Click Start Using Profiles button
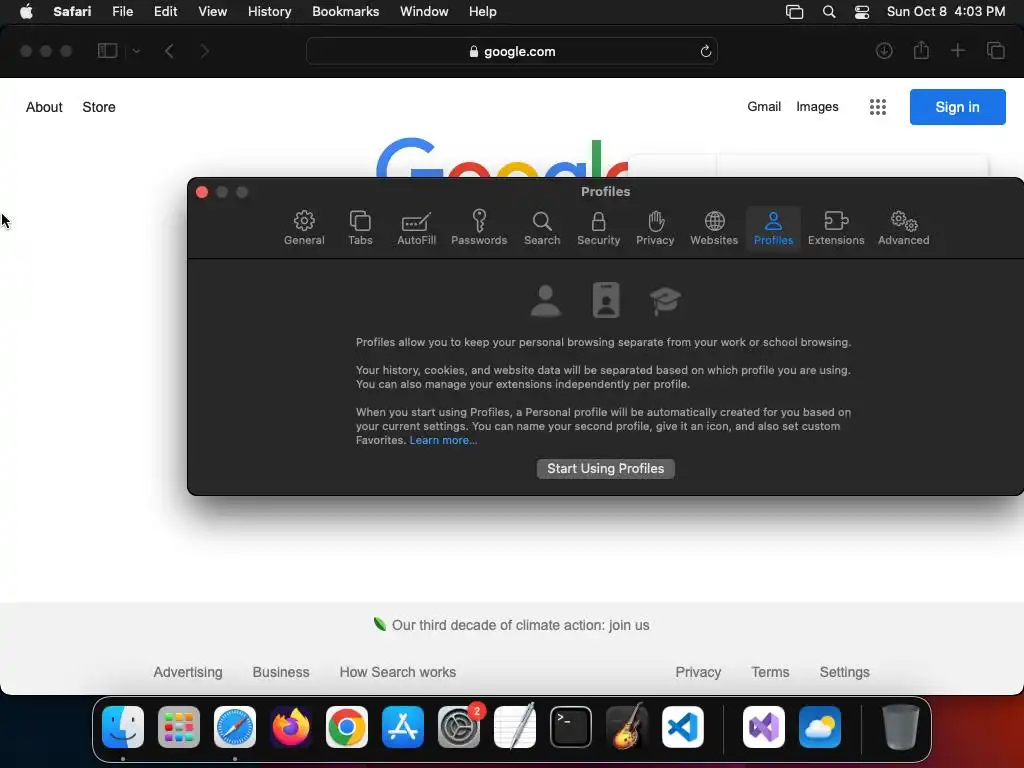 605,468
